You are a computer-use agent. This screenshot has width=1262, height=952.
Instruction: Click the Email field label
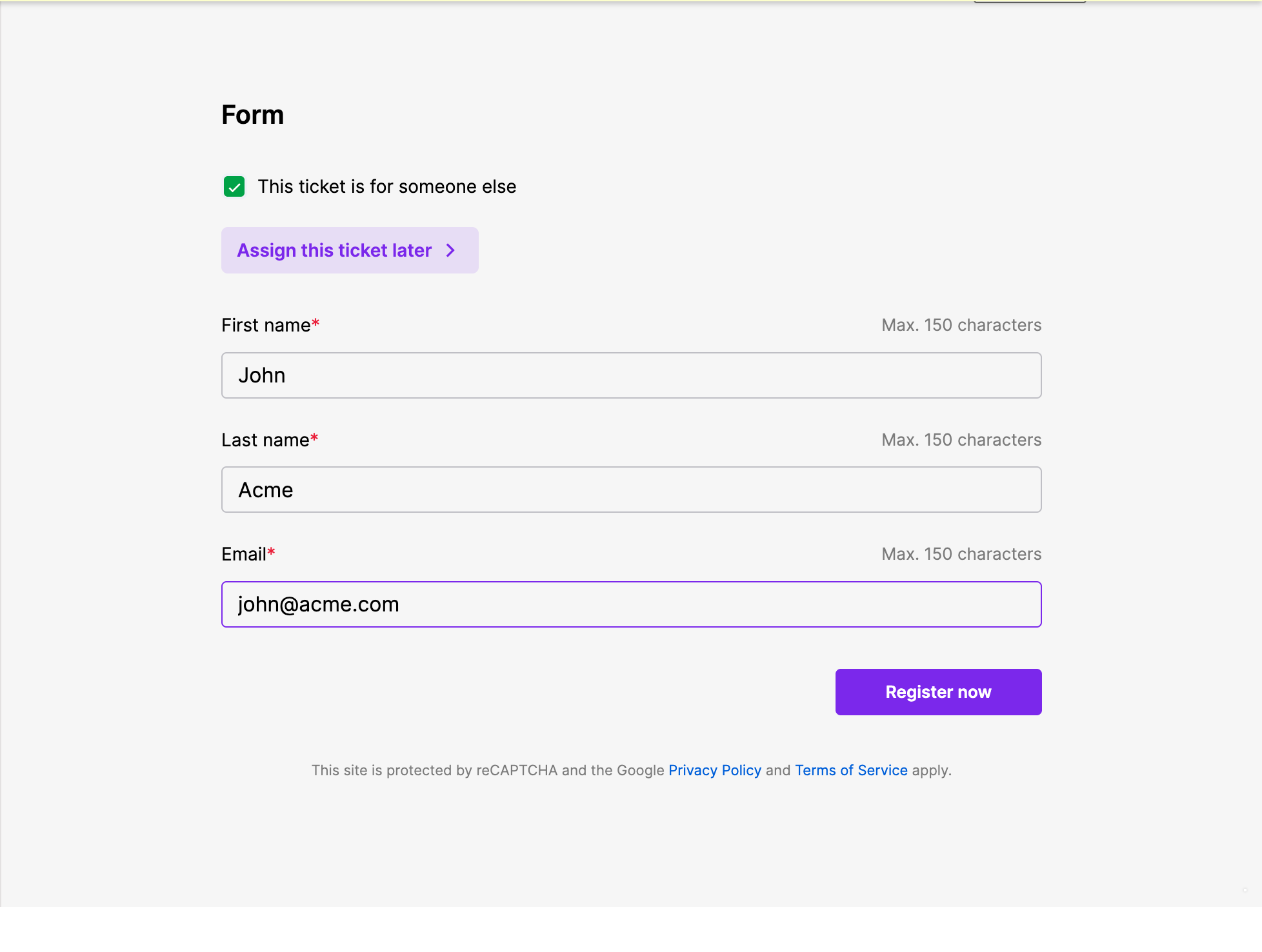point(243,554)
